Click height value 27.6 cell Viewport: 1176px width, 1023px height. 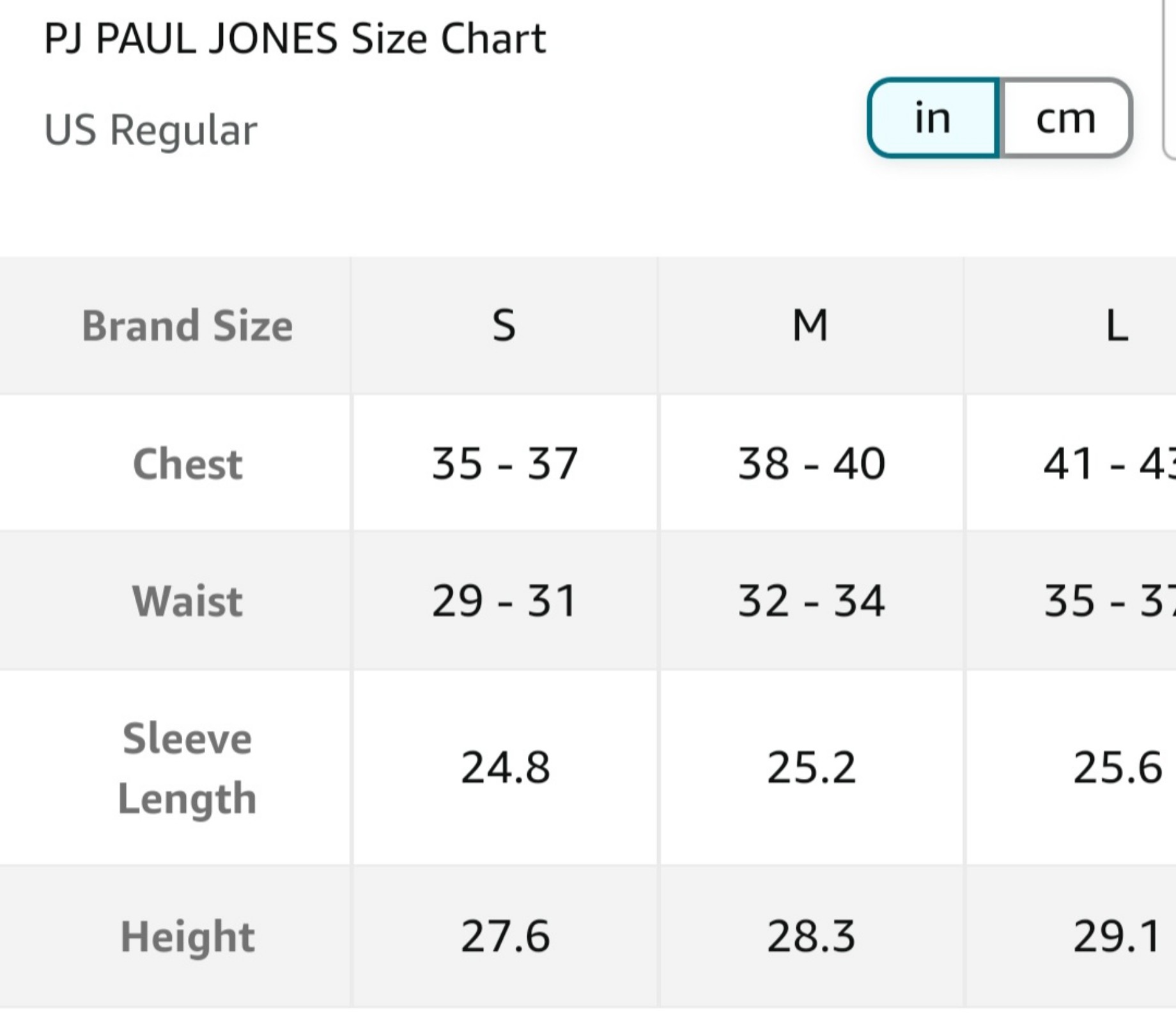tap(504, 937)
